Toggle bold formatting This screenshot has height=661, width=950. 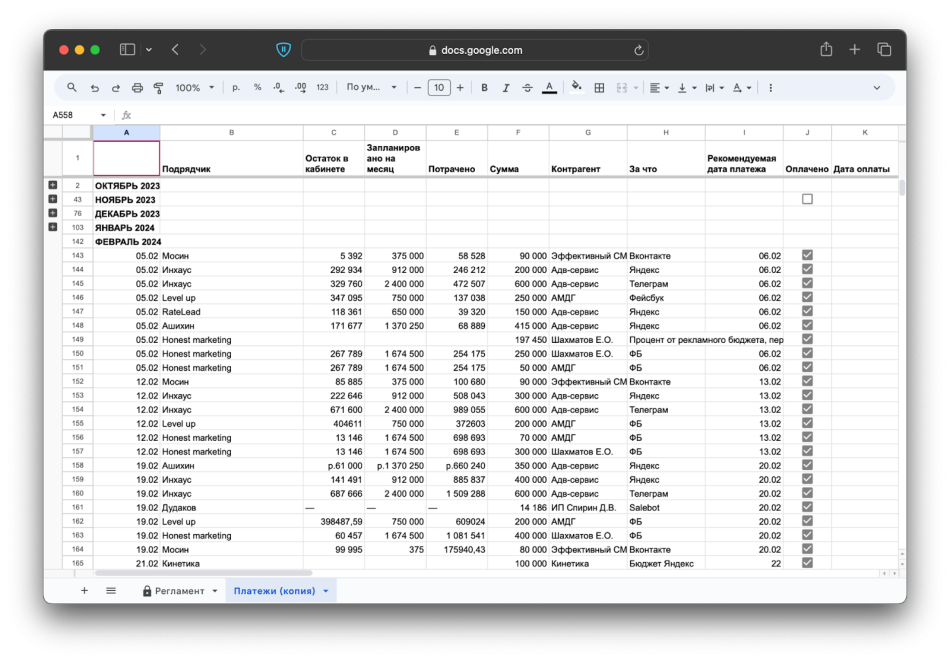(x=484, y=88)
